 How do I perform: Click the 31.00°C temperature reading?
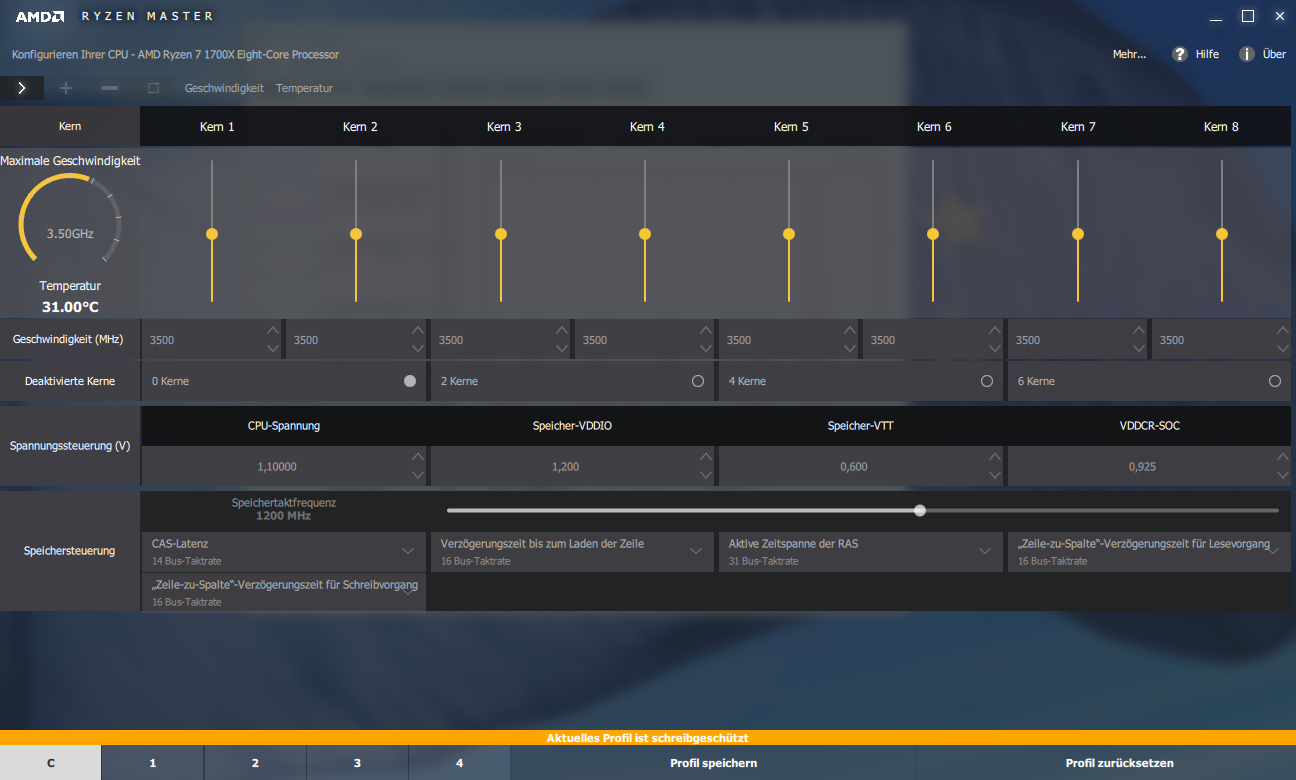70,307
